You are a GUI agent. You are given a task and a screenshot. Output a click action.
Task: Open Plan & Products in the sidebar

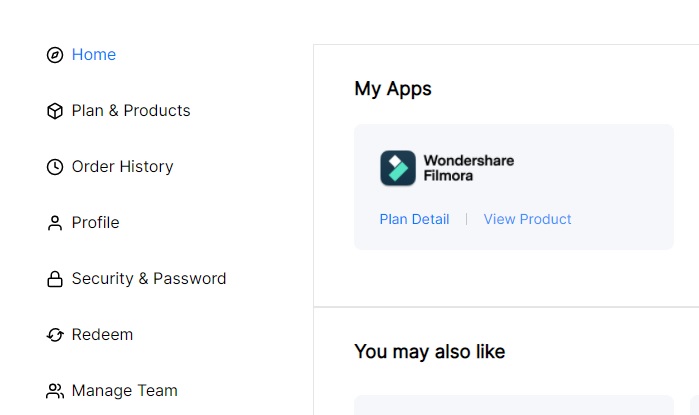pyautogui.click(x=131, y=111)
